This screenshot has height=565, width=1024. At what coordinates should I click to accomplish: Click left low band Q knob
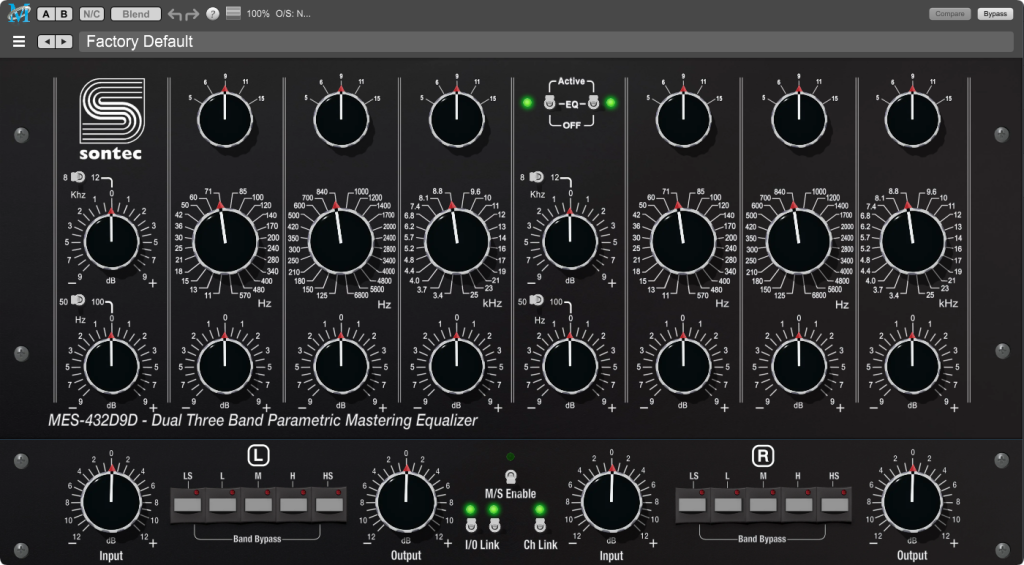click(225, 119)
